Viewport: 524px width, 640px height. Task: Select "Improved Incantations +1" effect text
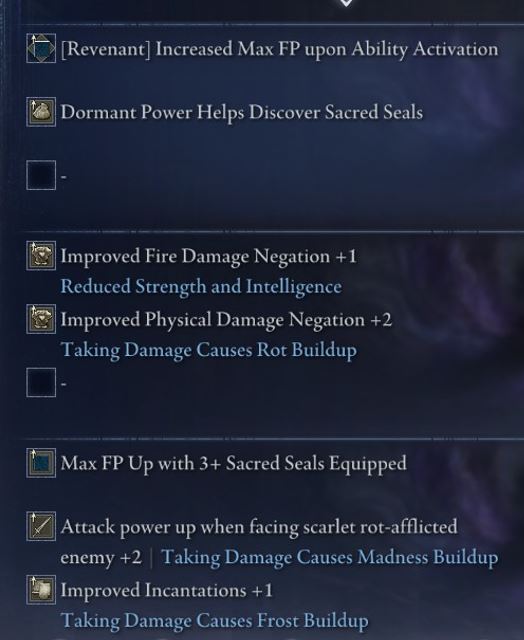(167, 591)
